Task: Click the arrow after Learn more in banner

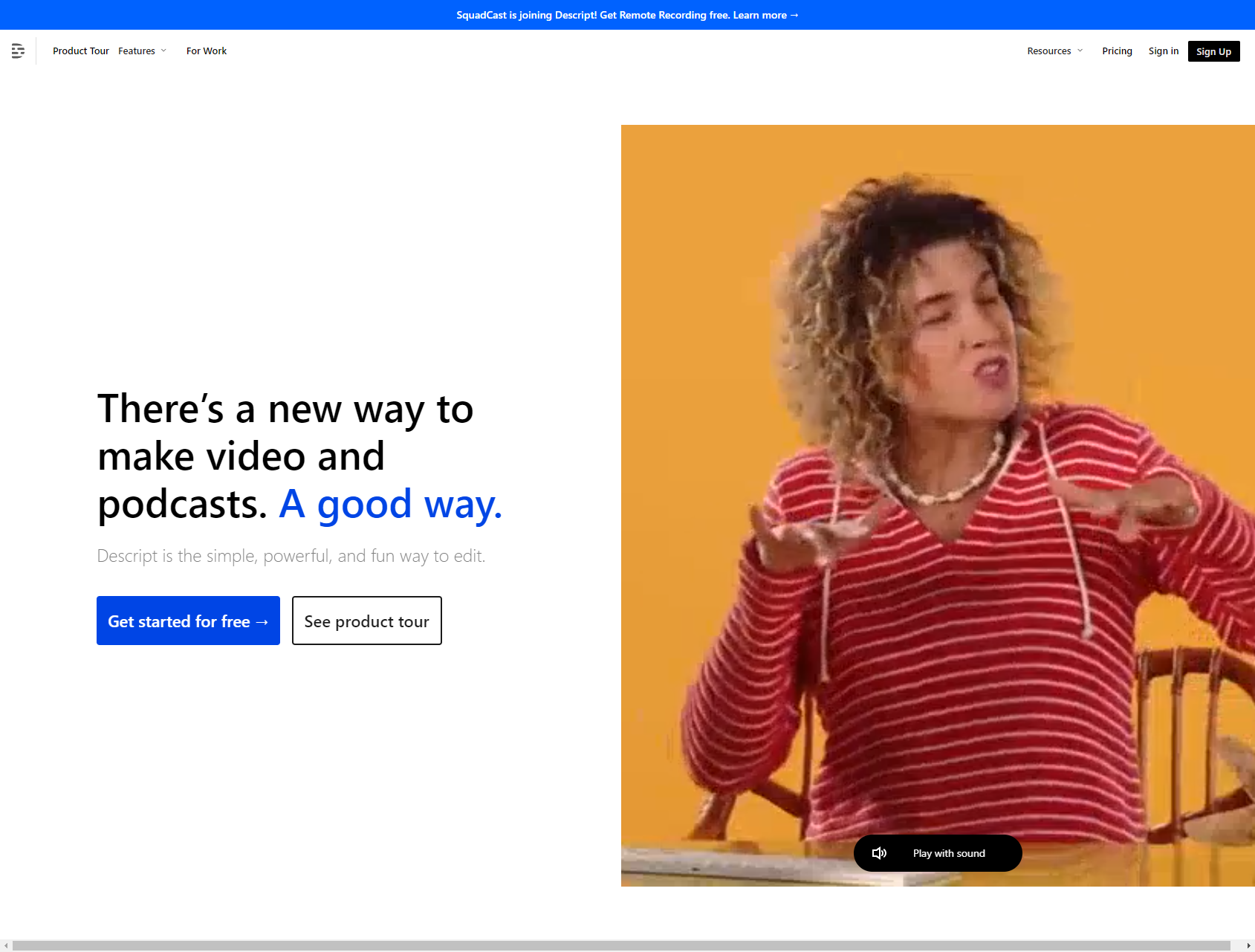Action: tap(794, 15)
